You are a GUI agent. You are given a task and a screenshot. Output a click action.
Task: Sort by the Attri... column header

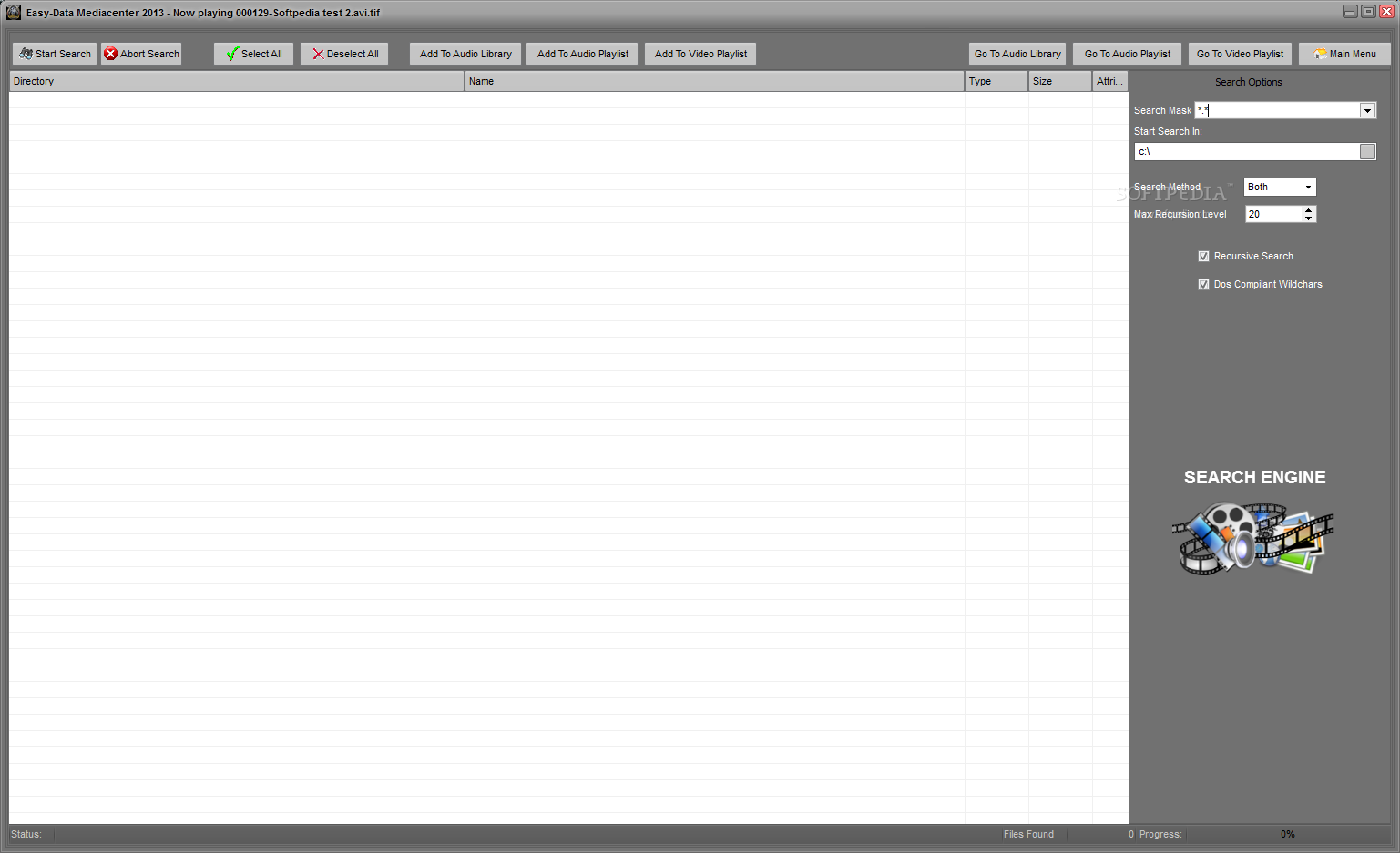(x=1110, y=81)
